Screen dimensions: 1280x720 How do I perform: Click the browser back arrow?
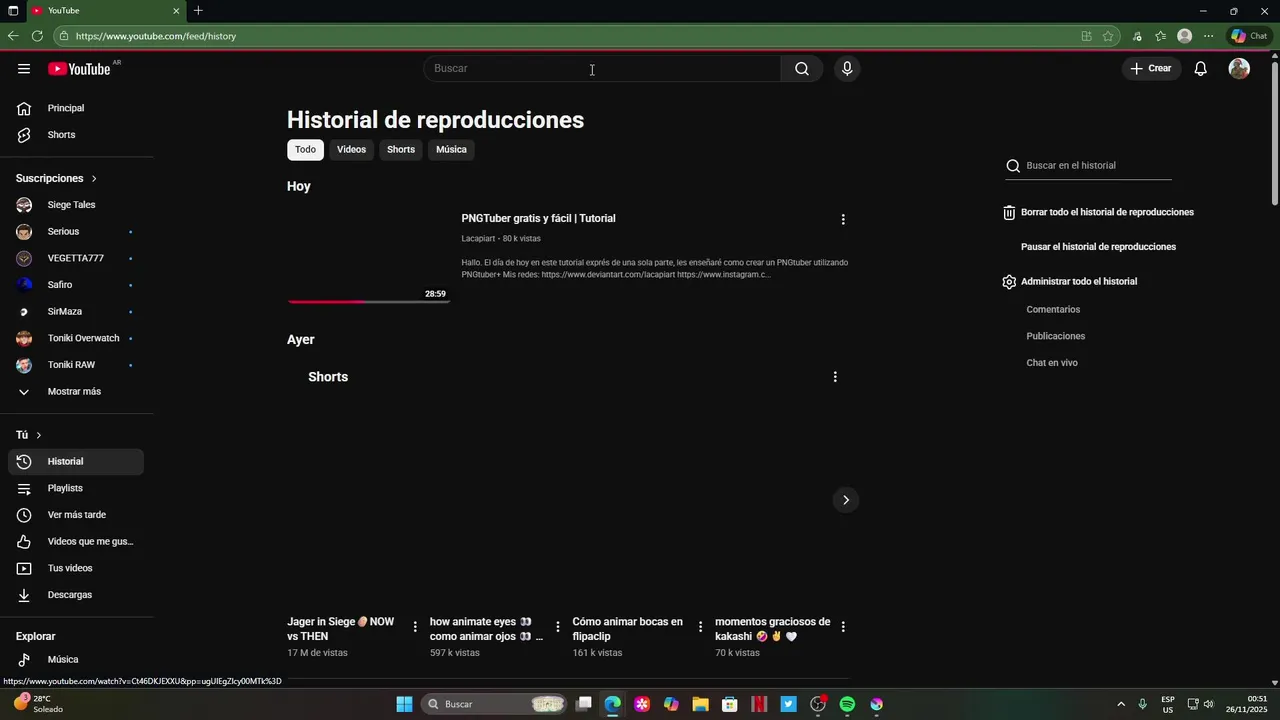tap(13, 36)
